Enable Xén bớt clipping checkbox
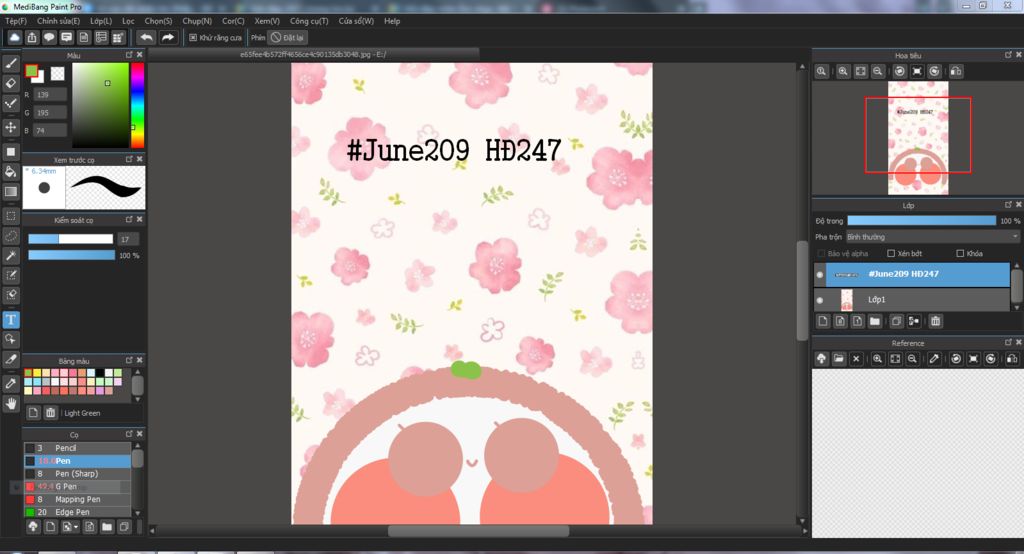 click(891, 253)
